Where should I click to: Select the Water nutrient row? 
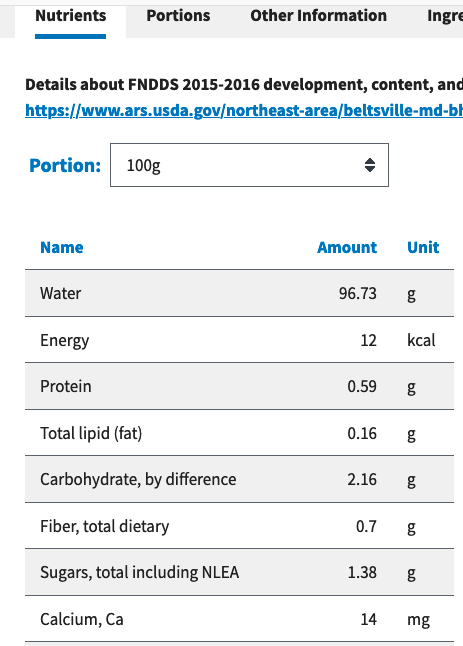239,293
